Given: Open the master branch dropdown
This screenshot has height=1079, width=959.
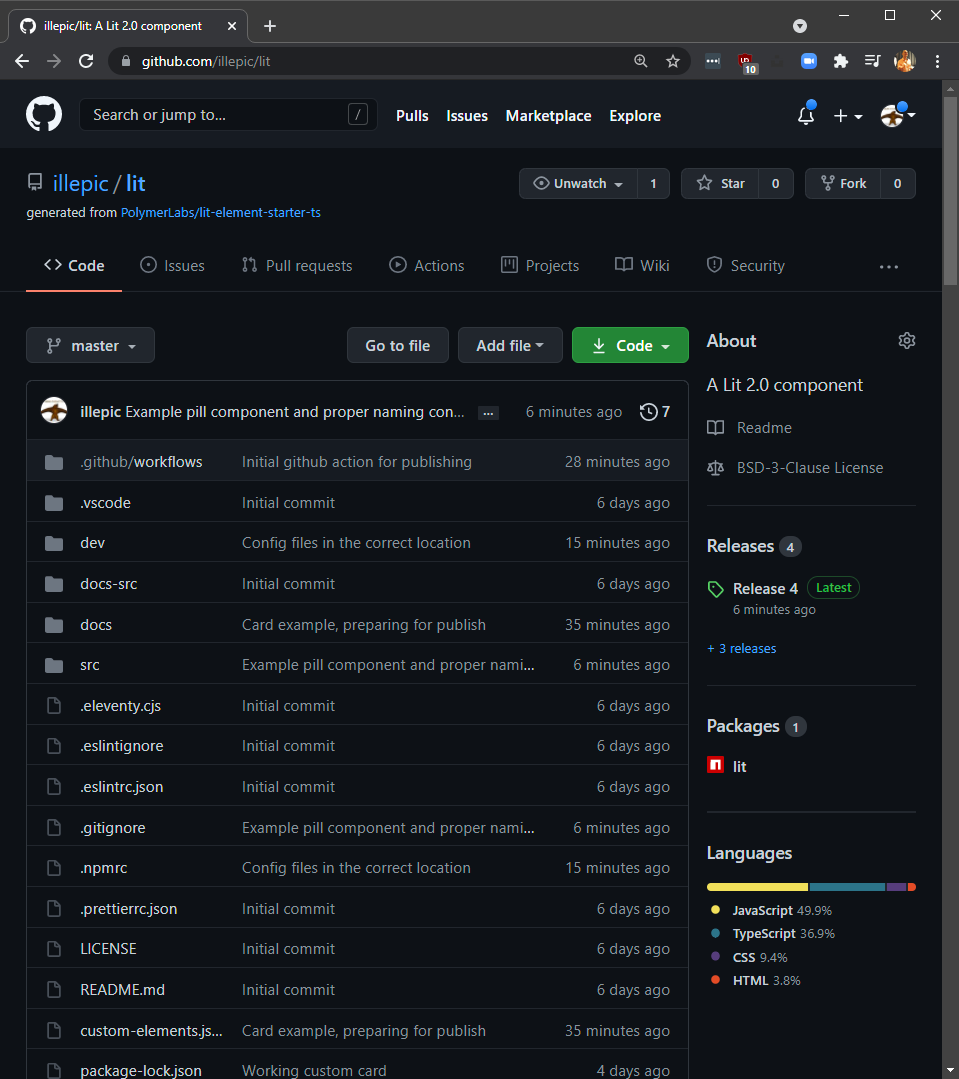Looking at the screenshot, I should [x=90, y=345].
